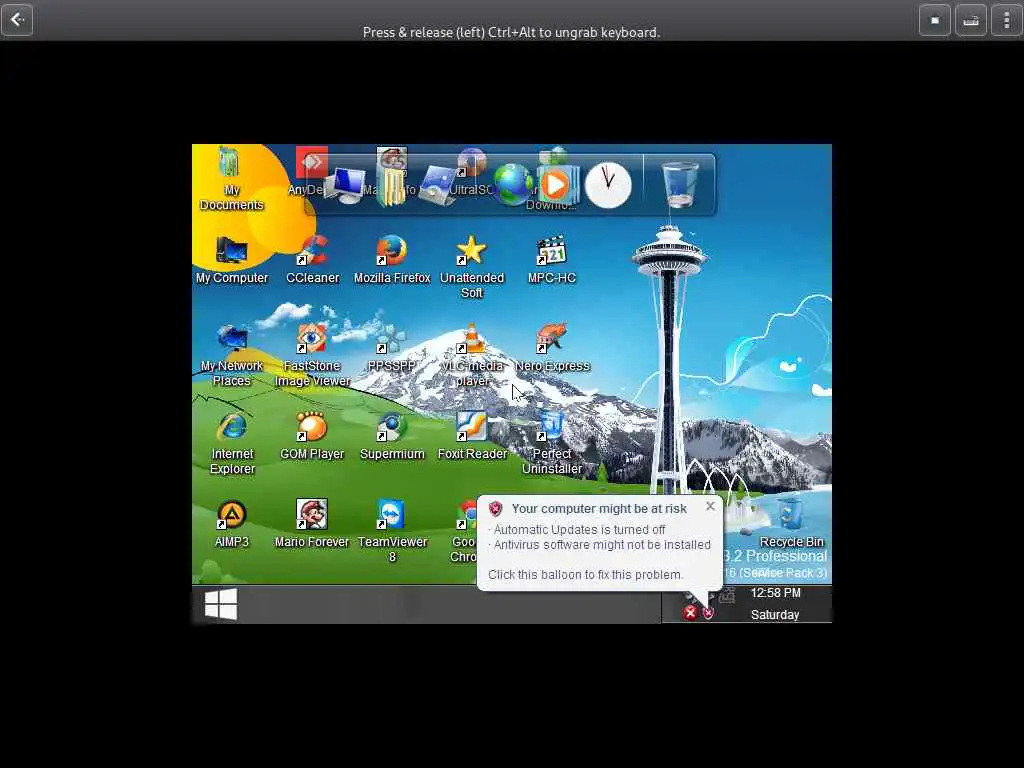
Task: Open VLC media player shortcut
Action: click(x=472, y=356)
